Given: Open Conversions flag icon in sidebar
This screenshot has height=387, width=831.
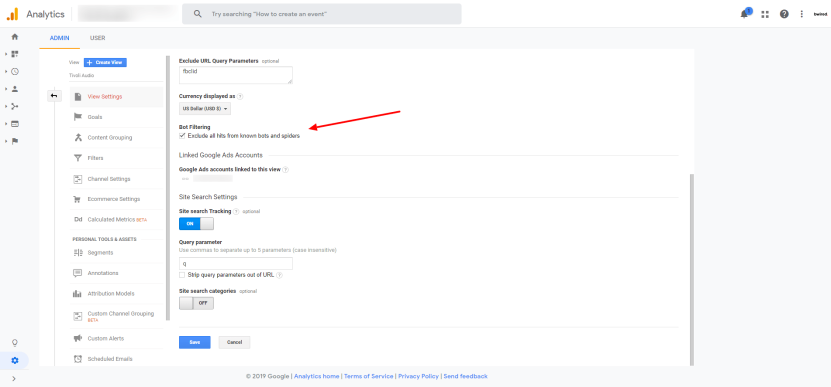Looking at the screenshot, I should (15, 141).
